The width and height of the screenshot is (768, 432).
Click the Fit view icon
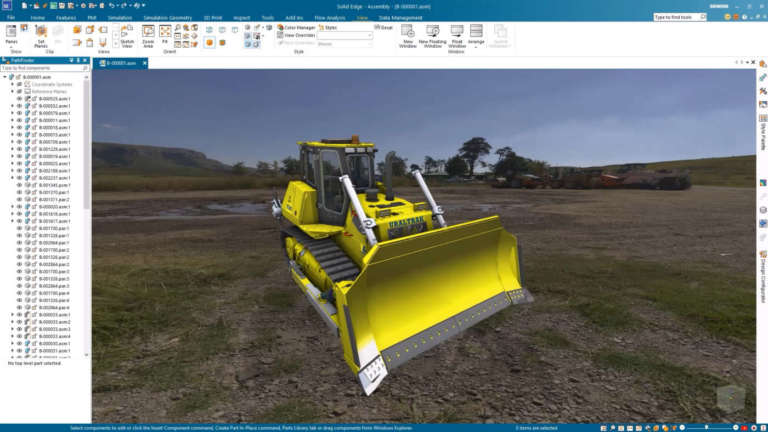(165, 33)
